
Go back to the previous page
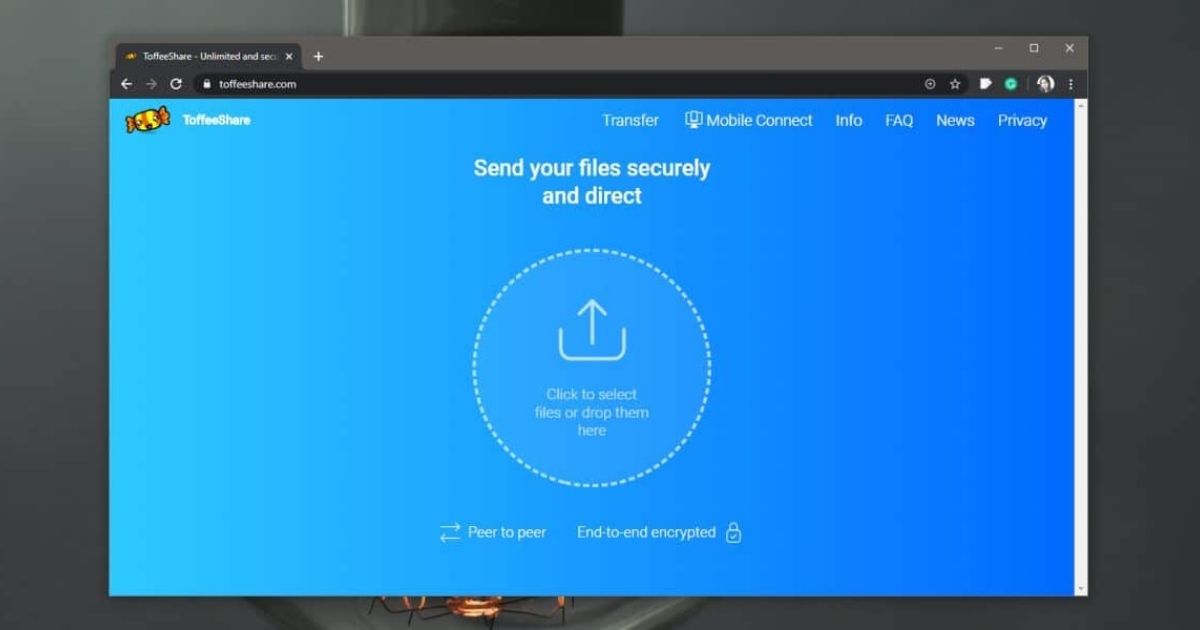click(x=126, y=84)
